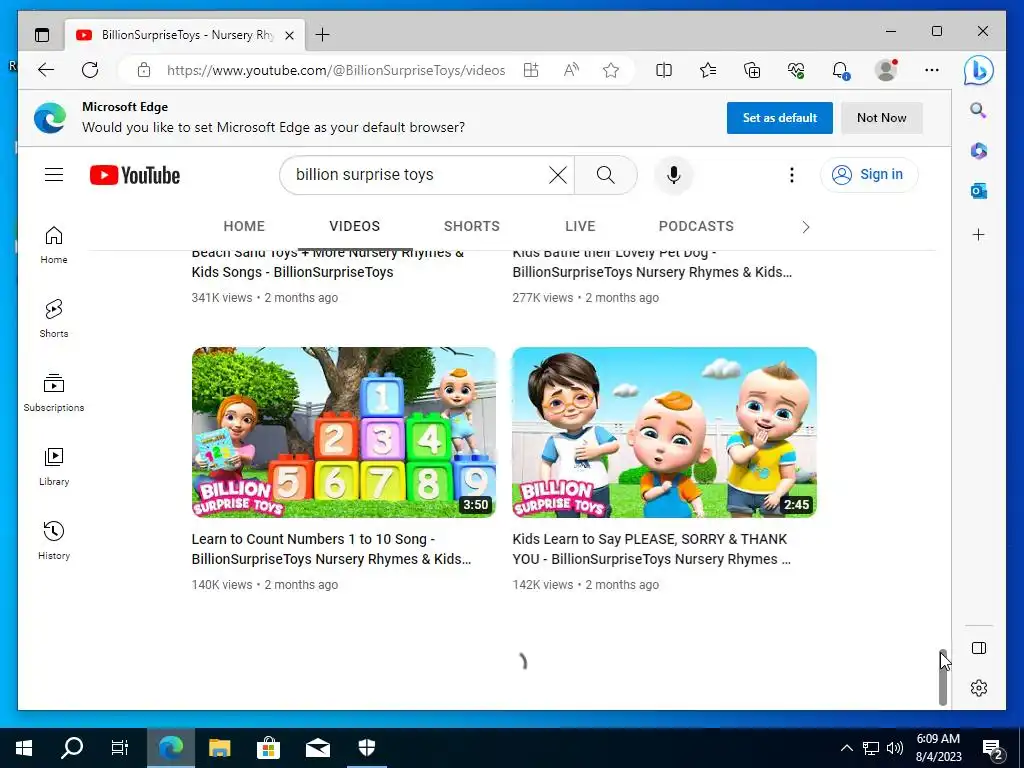This screenshot has height=768, width=1024.
Task: Open the Favorites list in toolbar
Action: coord(708,70)
